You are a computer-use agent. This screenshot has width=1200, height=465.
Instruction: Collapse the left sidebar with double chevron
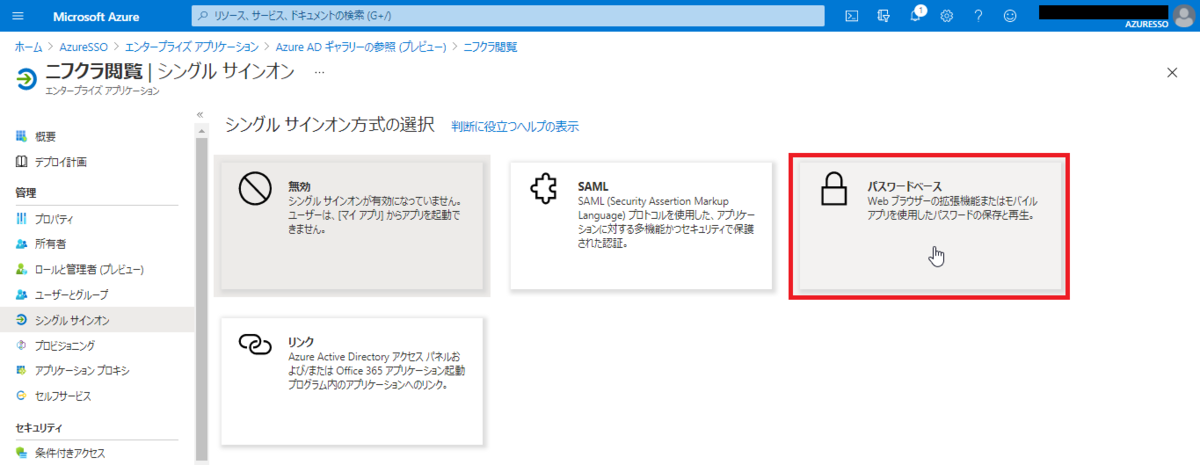[200, 115]
